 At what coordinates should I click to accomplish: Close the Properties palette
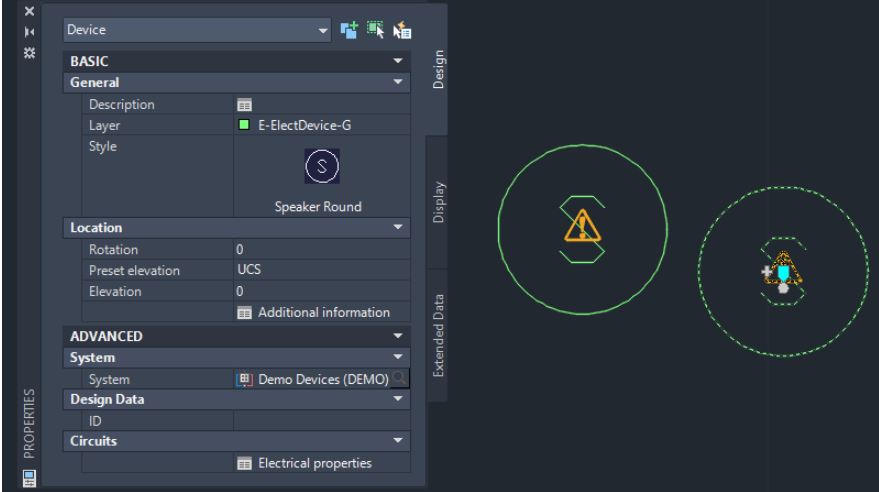pyautogui.click(x=29, y=11)
